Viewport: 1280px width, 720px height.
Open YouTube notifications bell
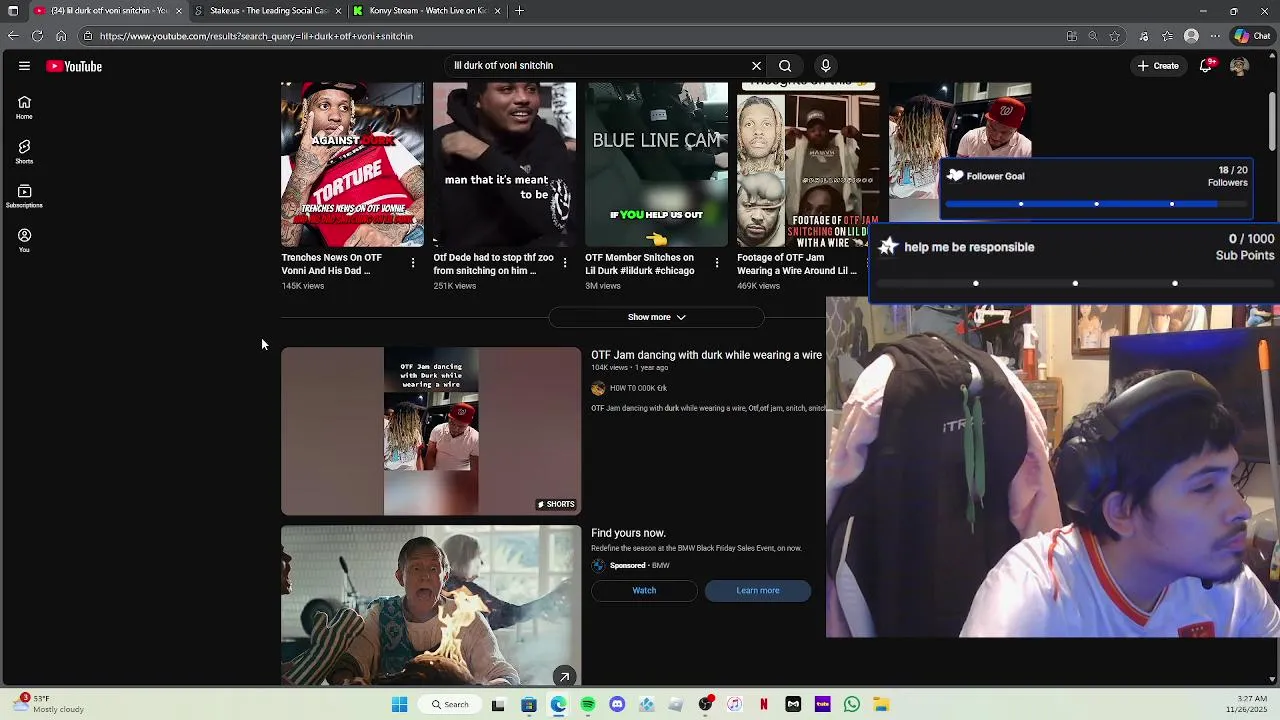(x=1206, y=66)
